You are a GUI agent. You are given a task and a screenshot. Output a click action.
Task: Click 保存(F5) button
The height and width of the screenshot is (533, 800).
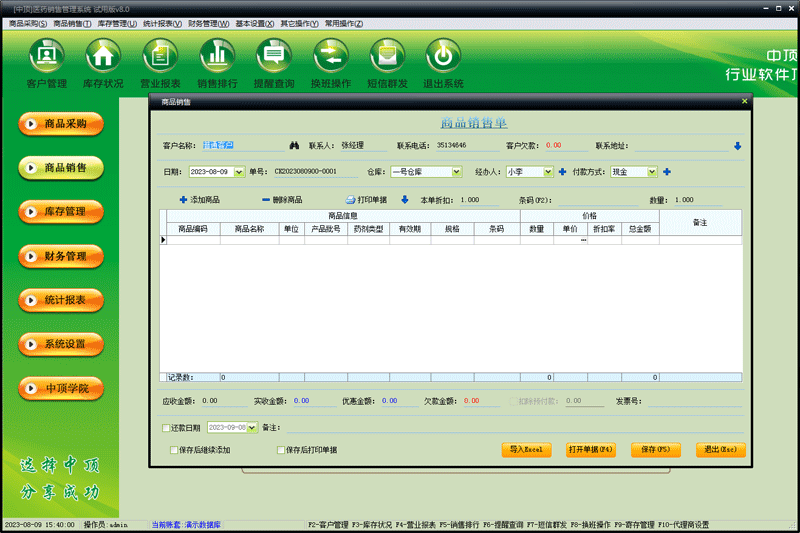click(x=656, y=450)
